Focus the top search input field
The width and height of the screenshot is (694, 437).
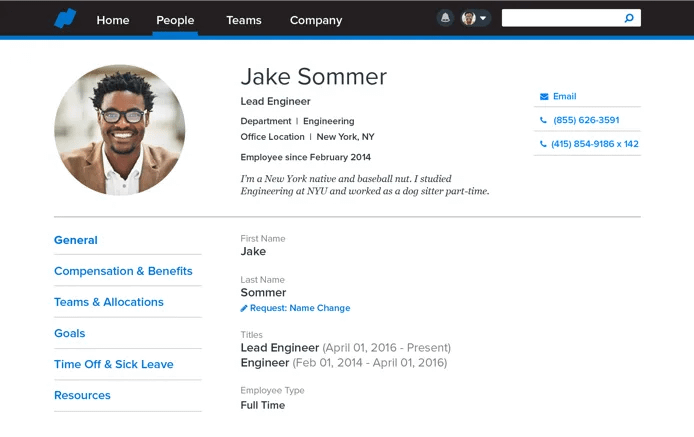pos(560,18)
